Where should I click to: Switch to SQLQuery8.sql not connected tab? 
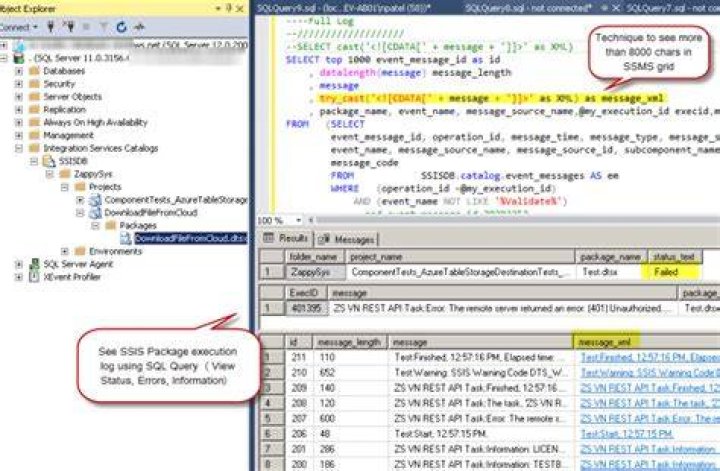click(528, 7)
